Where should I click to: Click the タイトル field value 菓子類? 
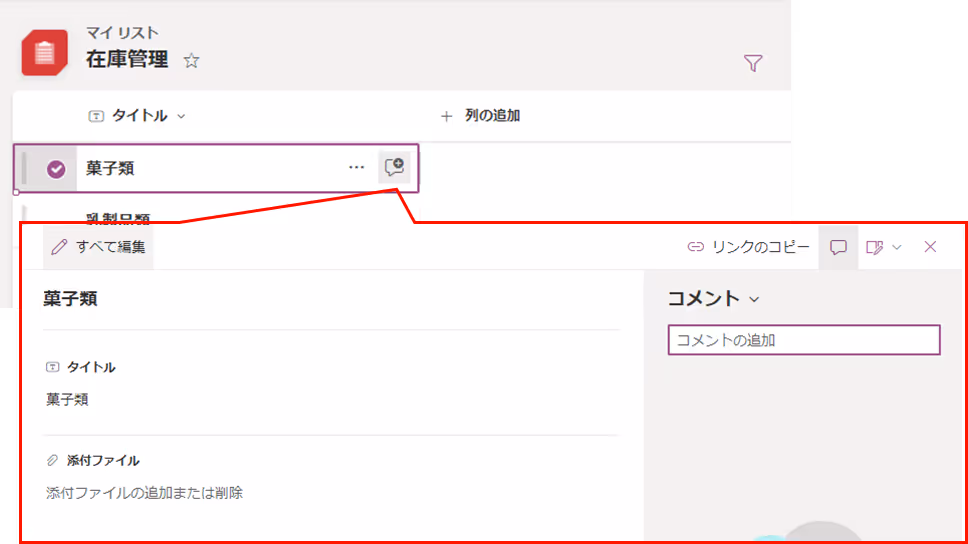click(67, 400)
